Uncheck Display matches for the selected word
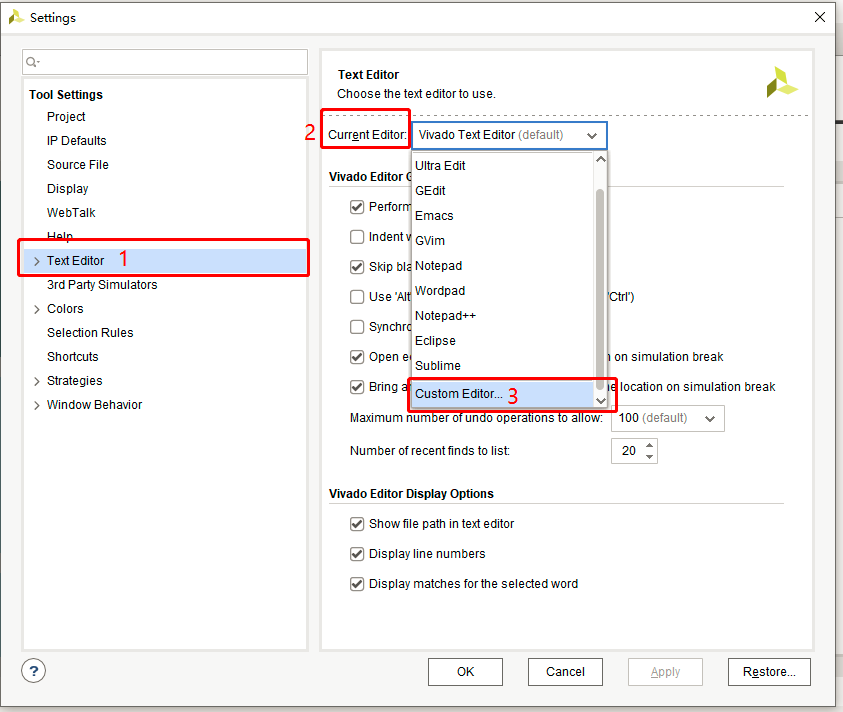Screen dimensions: 843x712 [x=357, y=584]
